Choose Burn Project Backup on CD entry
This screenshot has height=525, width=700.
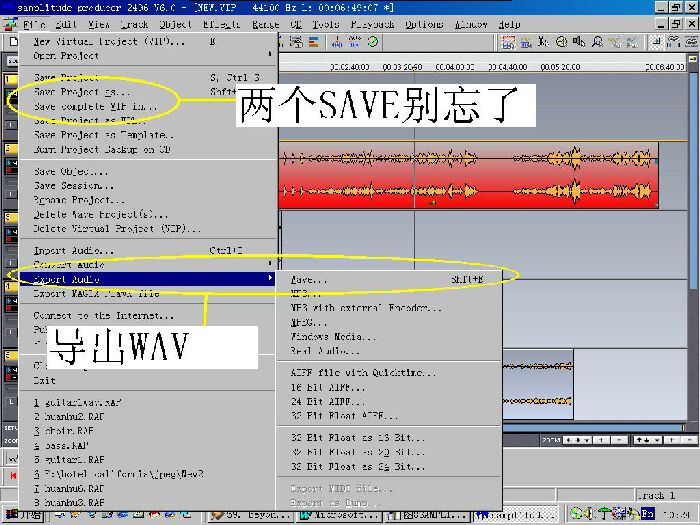147,150
